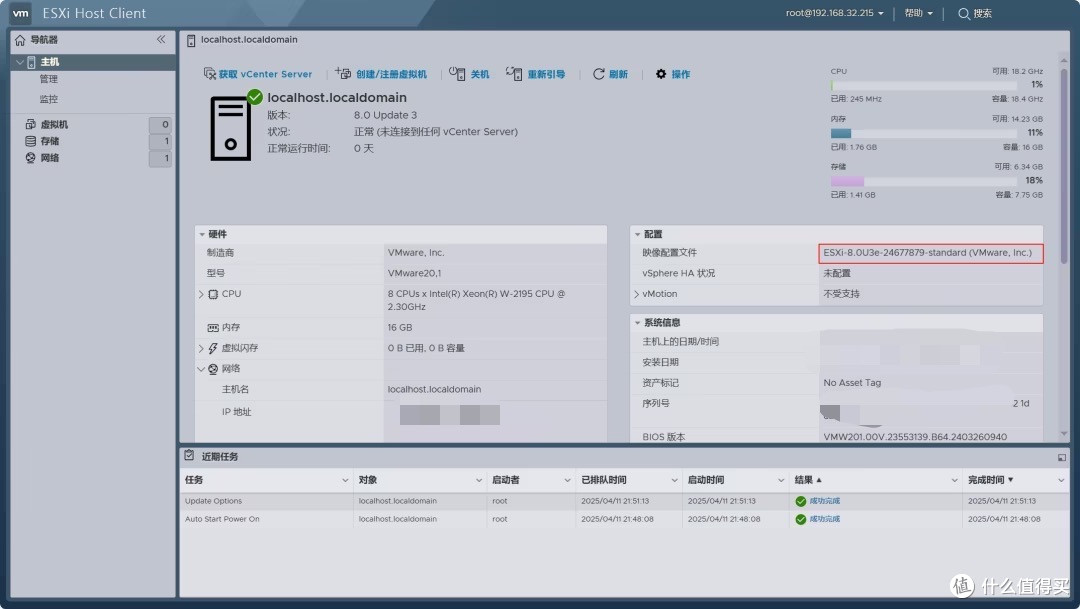Viewport: 1080px width, 609px height.
Task: Select 管理 under host
Action: tap(49, 79)
